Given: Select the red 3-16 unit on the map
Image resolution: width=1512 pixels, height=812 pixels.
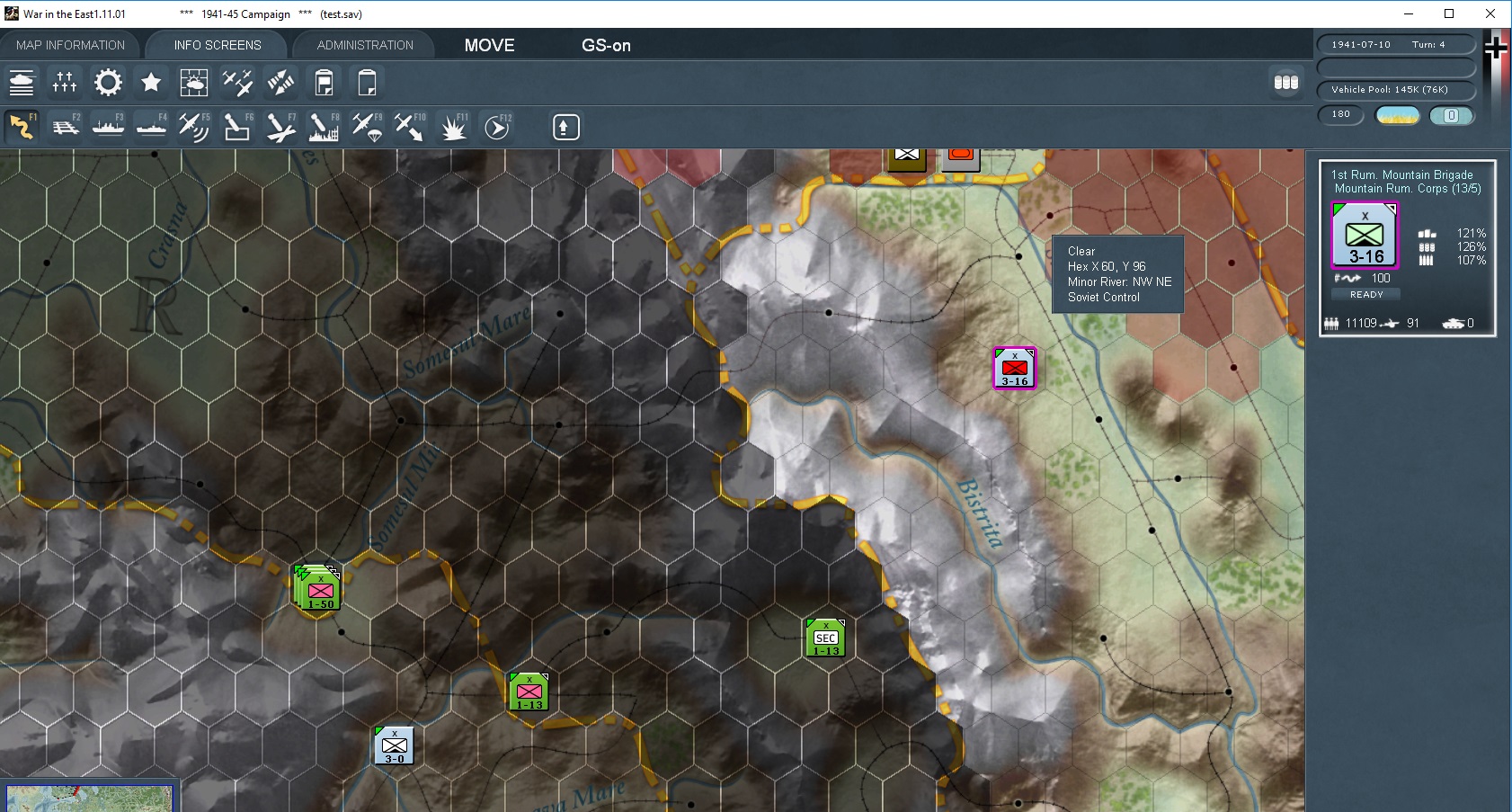Looking at the screenshot, I should (1015, 368).
